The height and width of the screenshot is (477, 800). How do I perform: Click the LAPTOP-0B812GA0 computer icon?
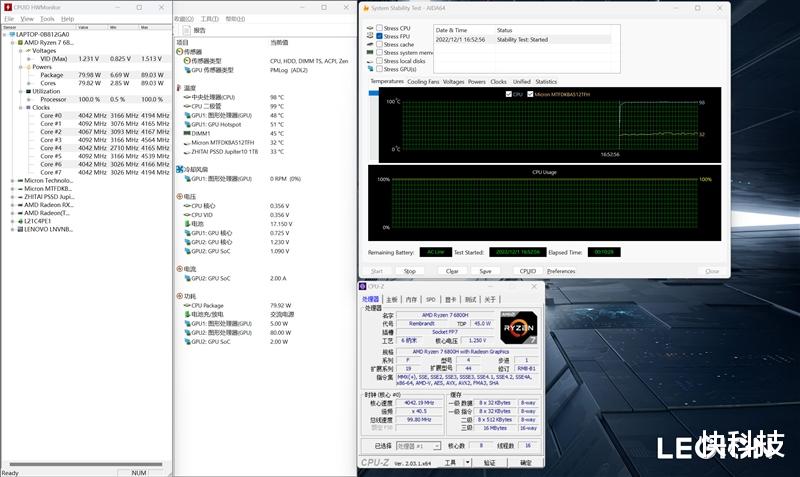point(11,34)
